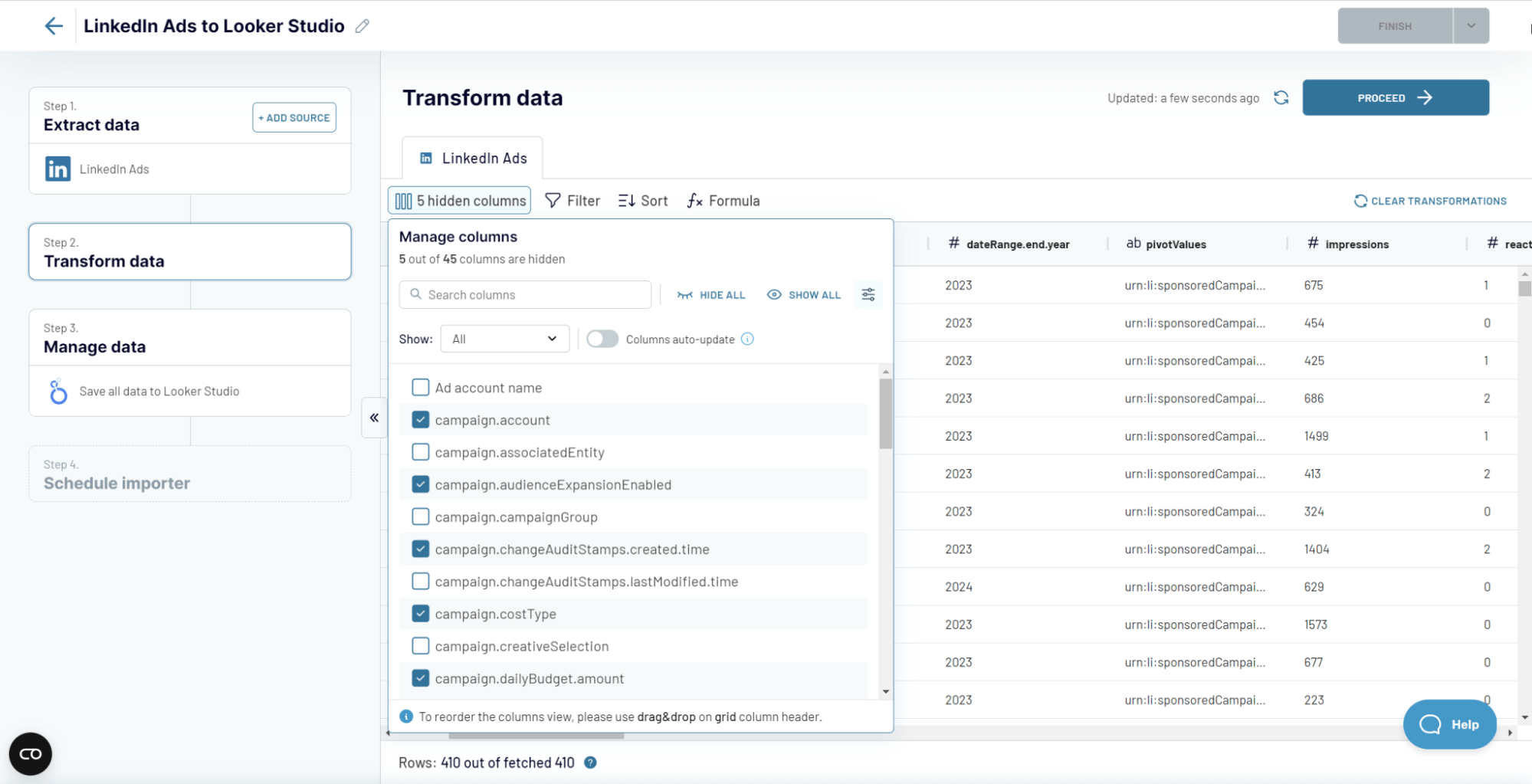The width and height of the screenshot is (1532, 784).
Task: Open Step 2 Transform data
Action: pyautogui.click(x=190, y=252)
